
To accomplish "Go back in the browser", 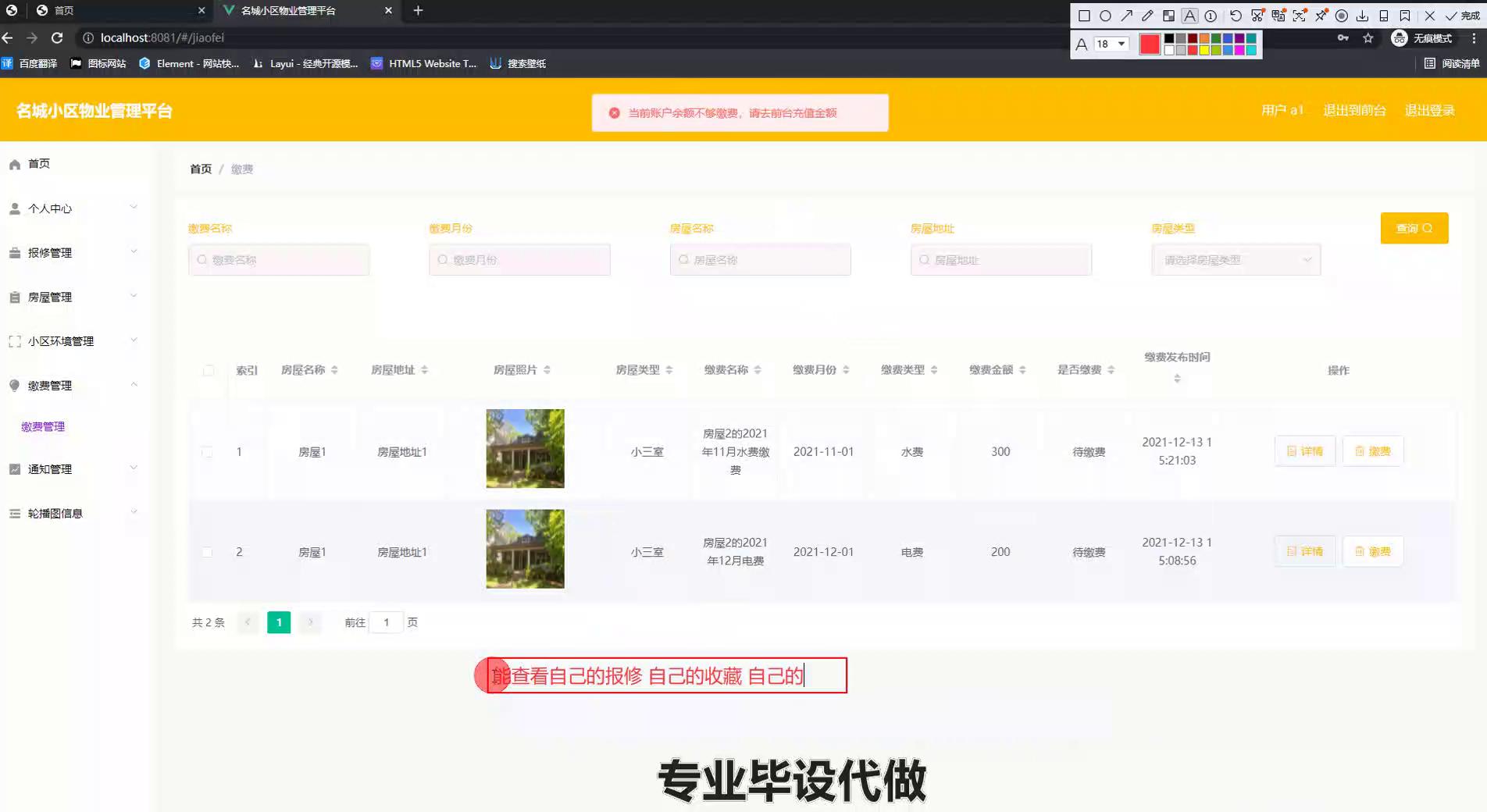I will point(8,37).
